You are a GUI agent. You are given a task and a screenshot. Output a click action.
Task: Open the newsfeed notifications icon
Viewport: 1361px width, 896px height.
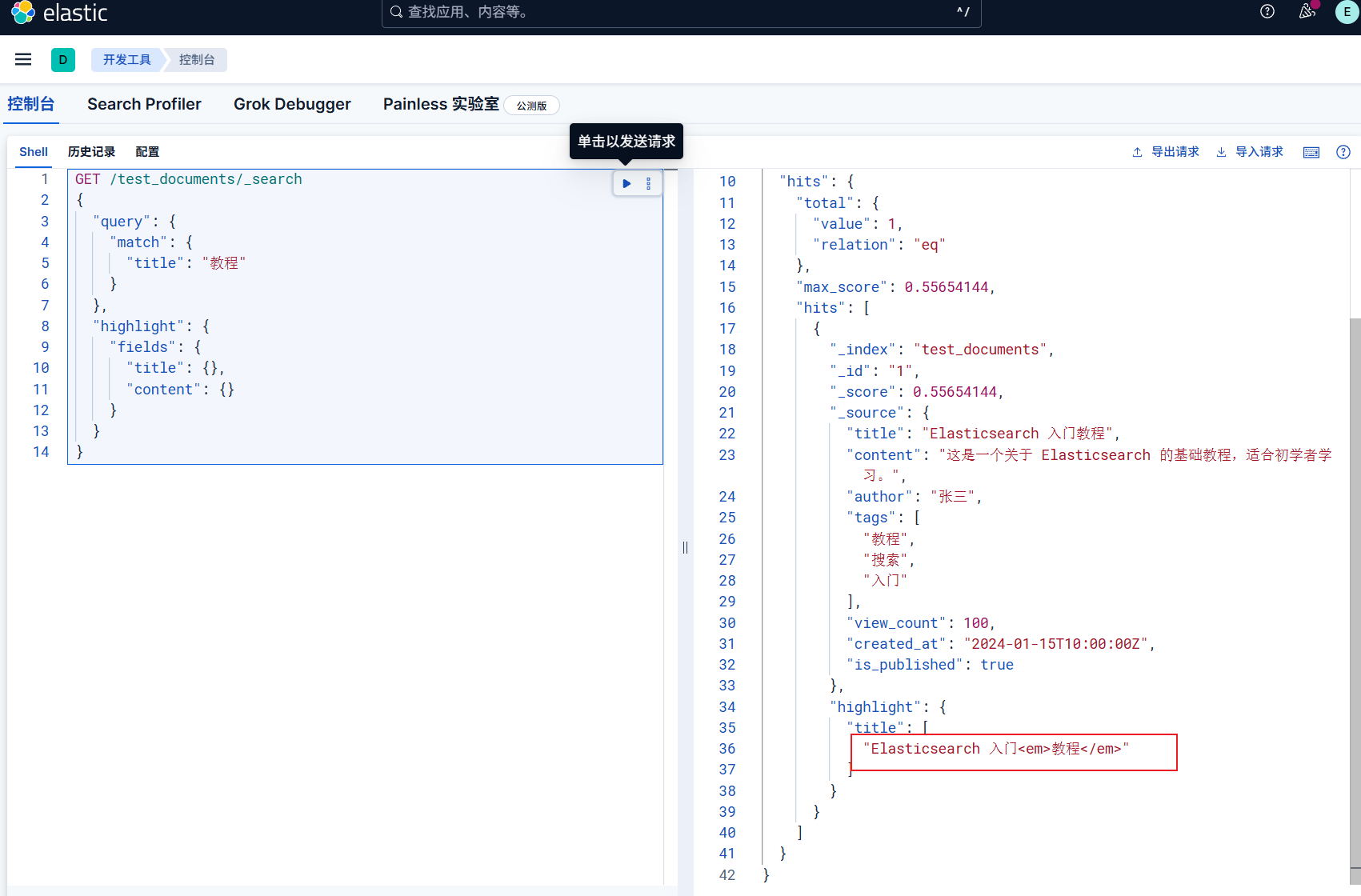coord(1307,11)
